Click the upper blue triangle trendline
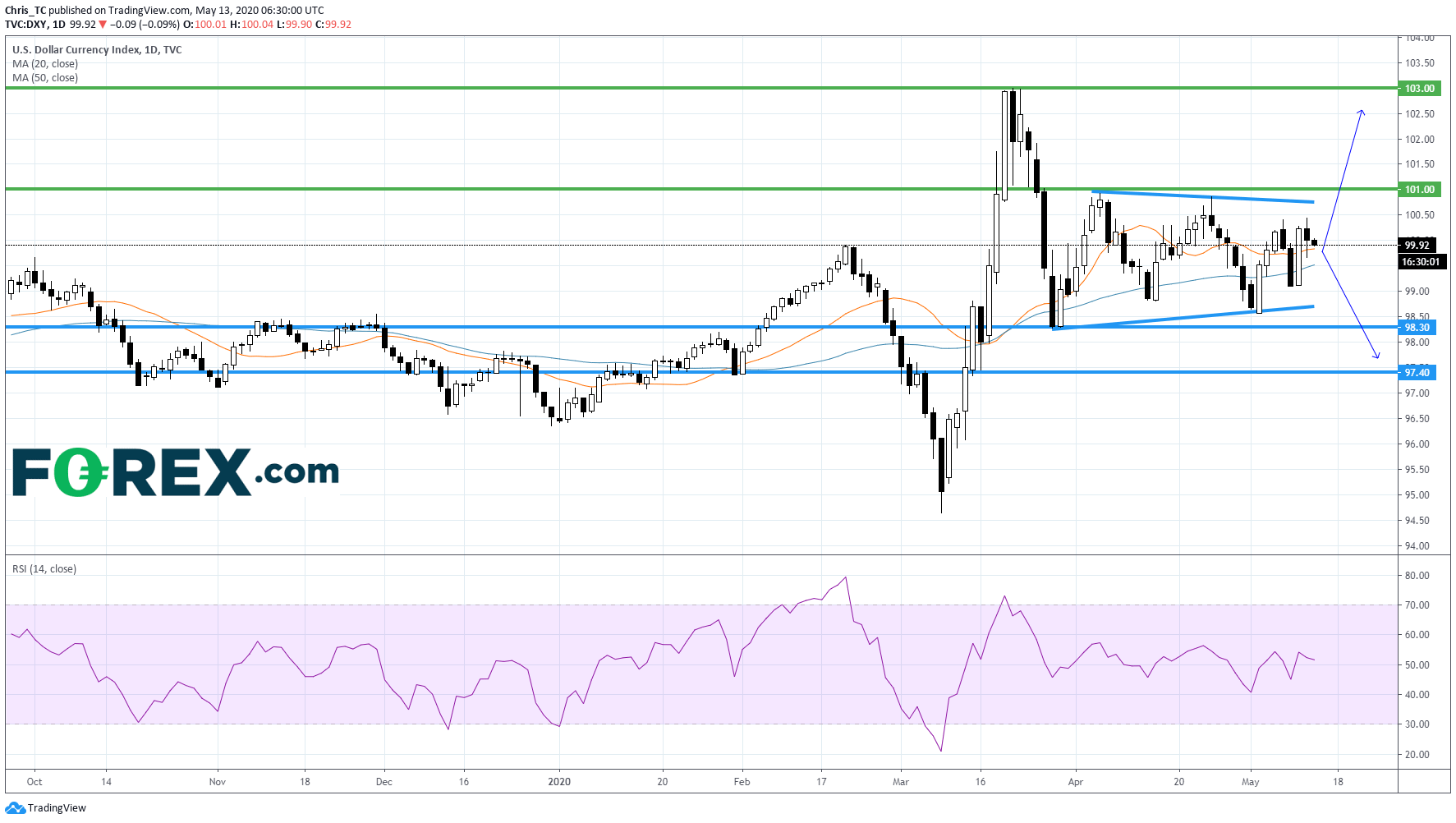Image resolution: width=1456 pixels, height=823 pixels. (x=1203, y=197)
